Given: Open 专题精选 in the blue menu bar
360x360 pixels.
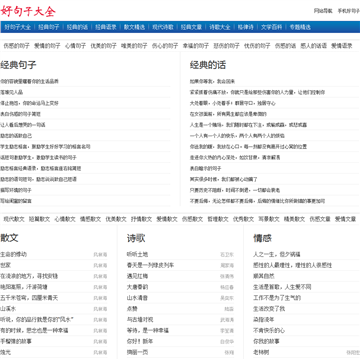Looking at the screenshot, I should click(300, 27).
